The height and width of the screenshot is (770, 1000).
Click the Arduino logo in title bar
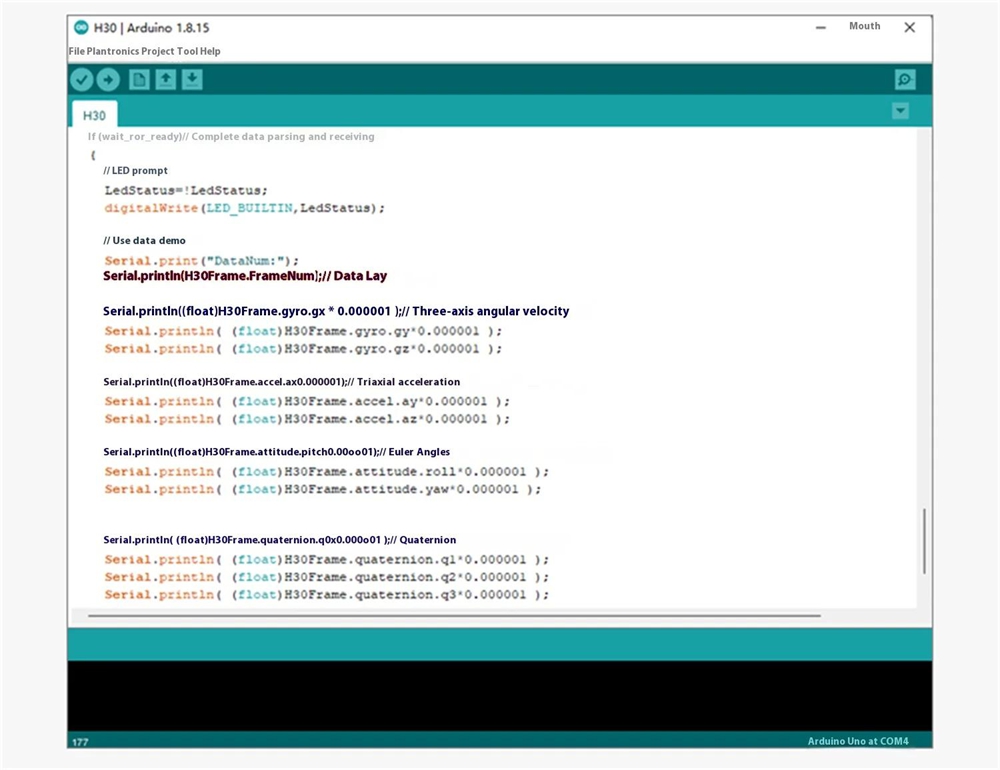pyautogui.click(x=81, y=28)
